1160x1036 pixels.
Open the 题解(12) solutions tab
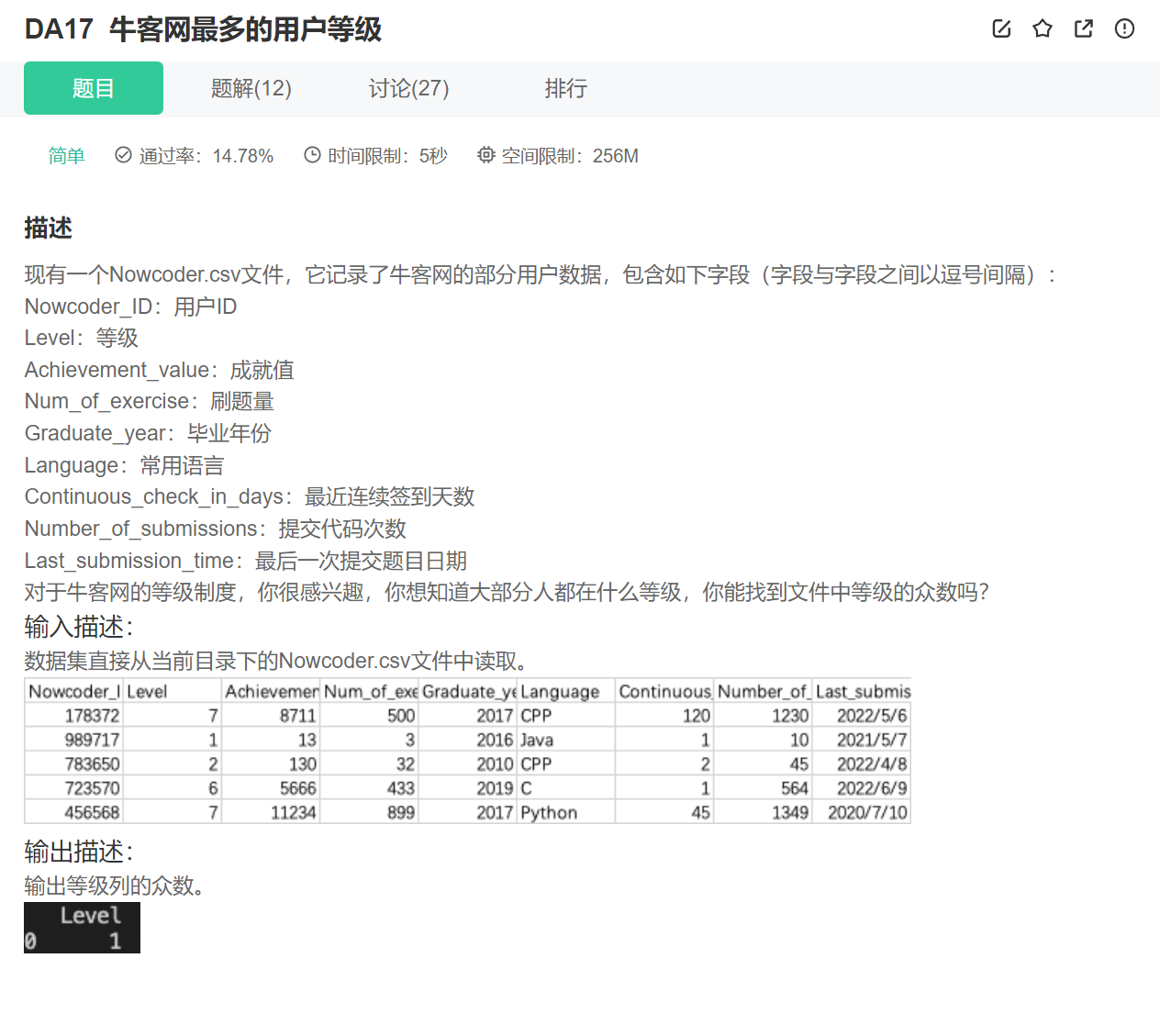pyautogui.click(x=251, y=88)
